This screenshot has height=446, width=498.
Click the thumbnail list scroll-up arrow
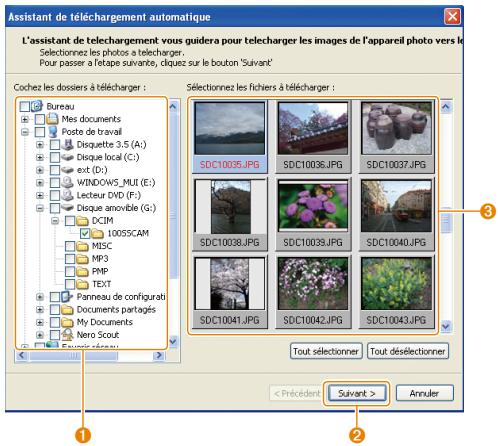coord(446,107)
